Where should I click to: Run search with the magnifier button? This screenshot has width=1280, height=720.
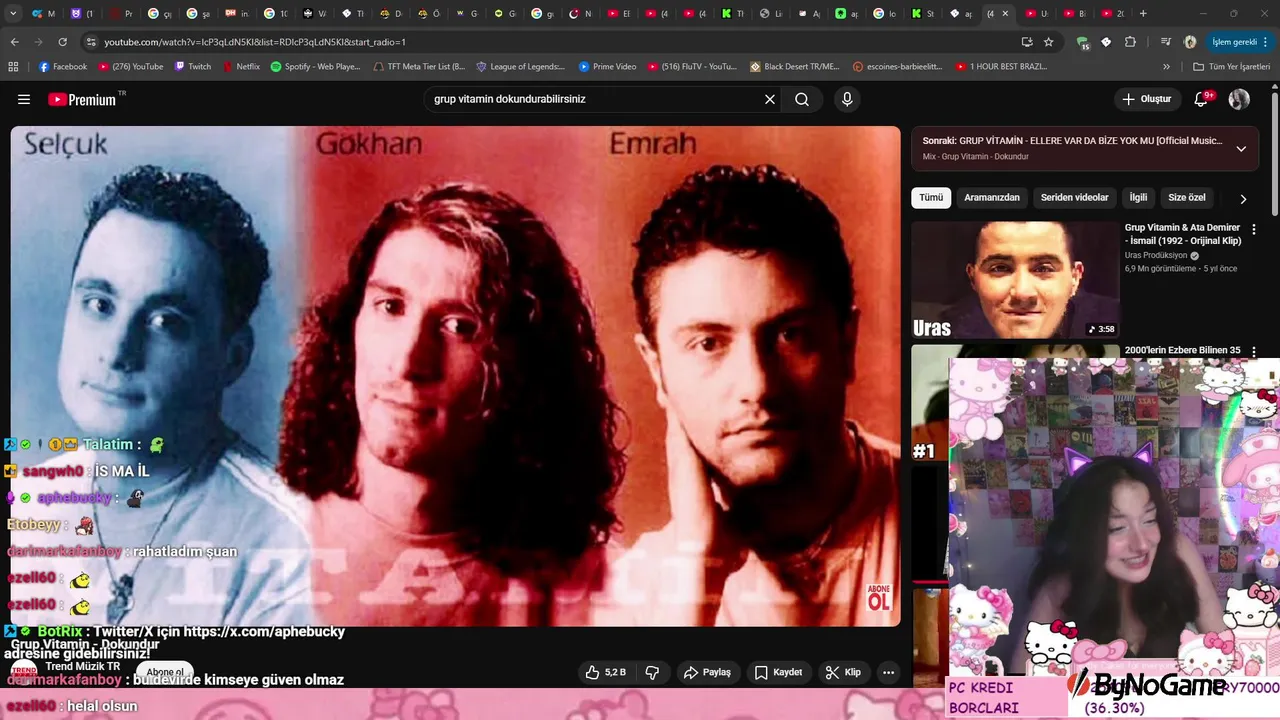point(802,99)
